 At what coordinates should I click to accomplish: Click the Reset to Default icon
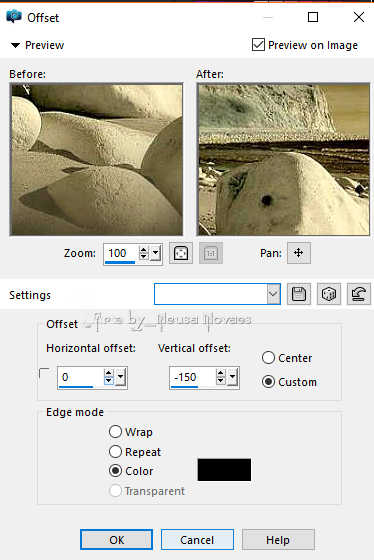coord(359,294)
